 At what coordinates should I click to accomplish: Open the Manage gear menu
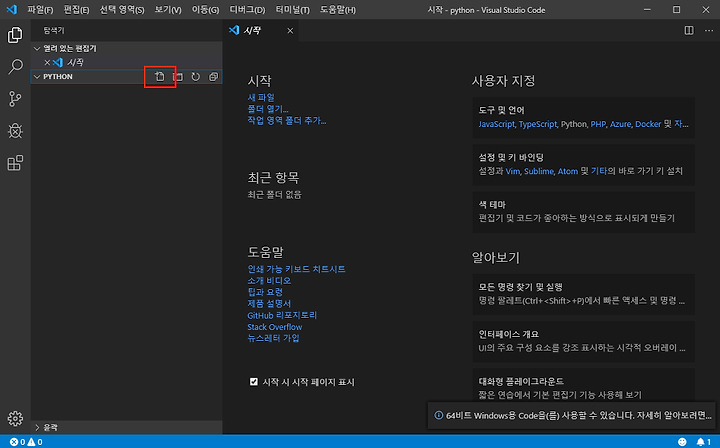(x=15, y=418)
